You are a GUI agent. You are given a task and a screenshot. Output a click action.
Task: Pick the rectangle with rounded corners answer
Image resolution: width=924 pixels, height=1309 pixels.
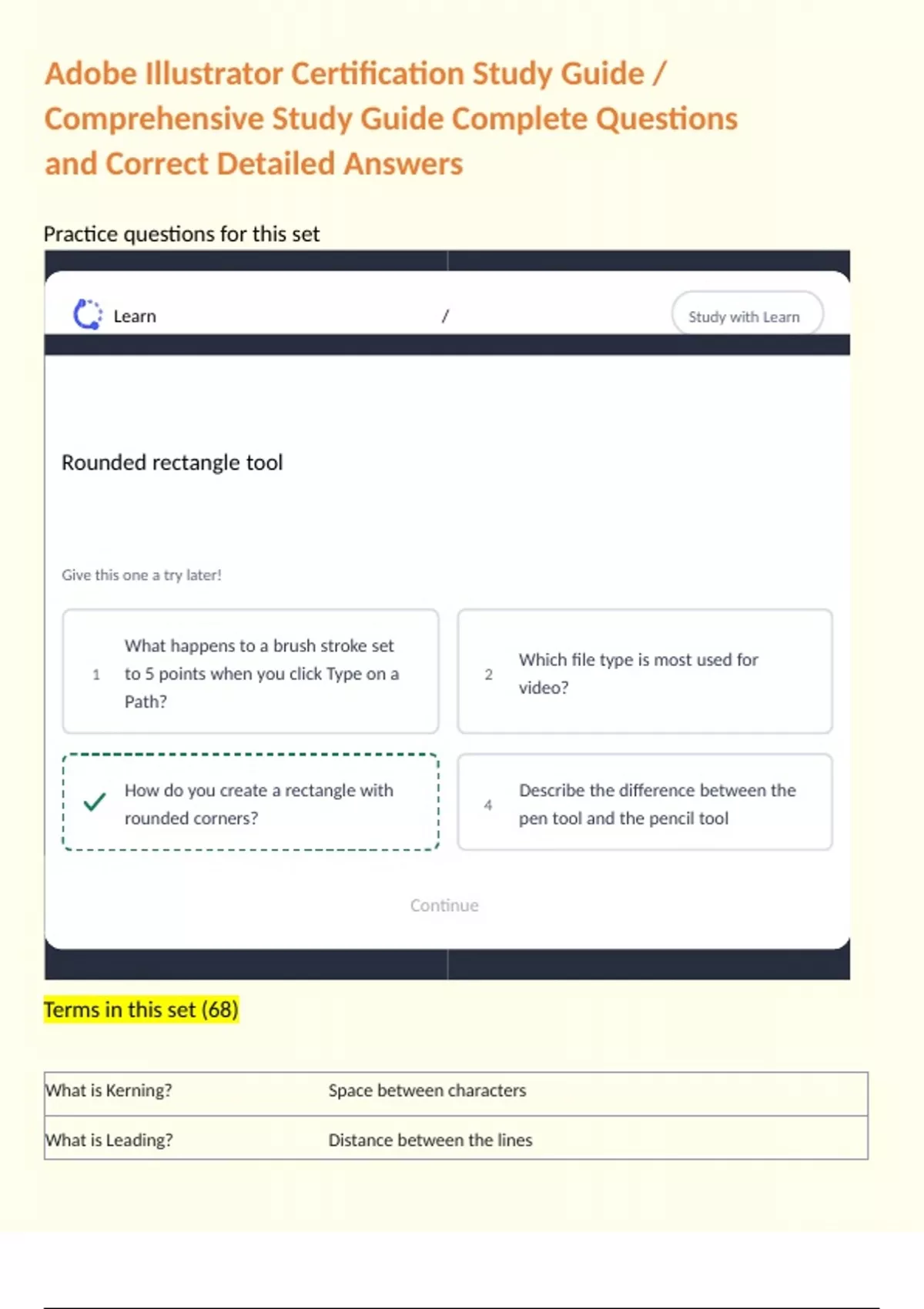point(259,803)
